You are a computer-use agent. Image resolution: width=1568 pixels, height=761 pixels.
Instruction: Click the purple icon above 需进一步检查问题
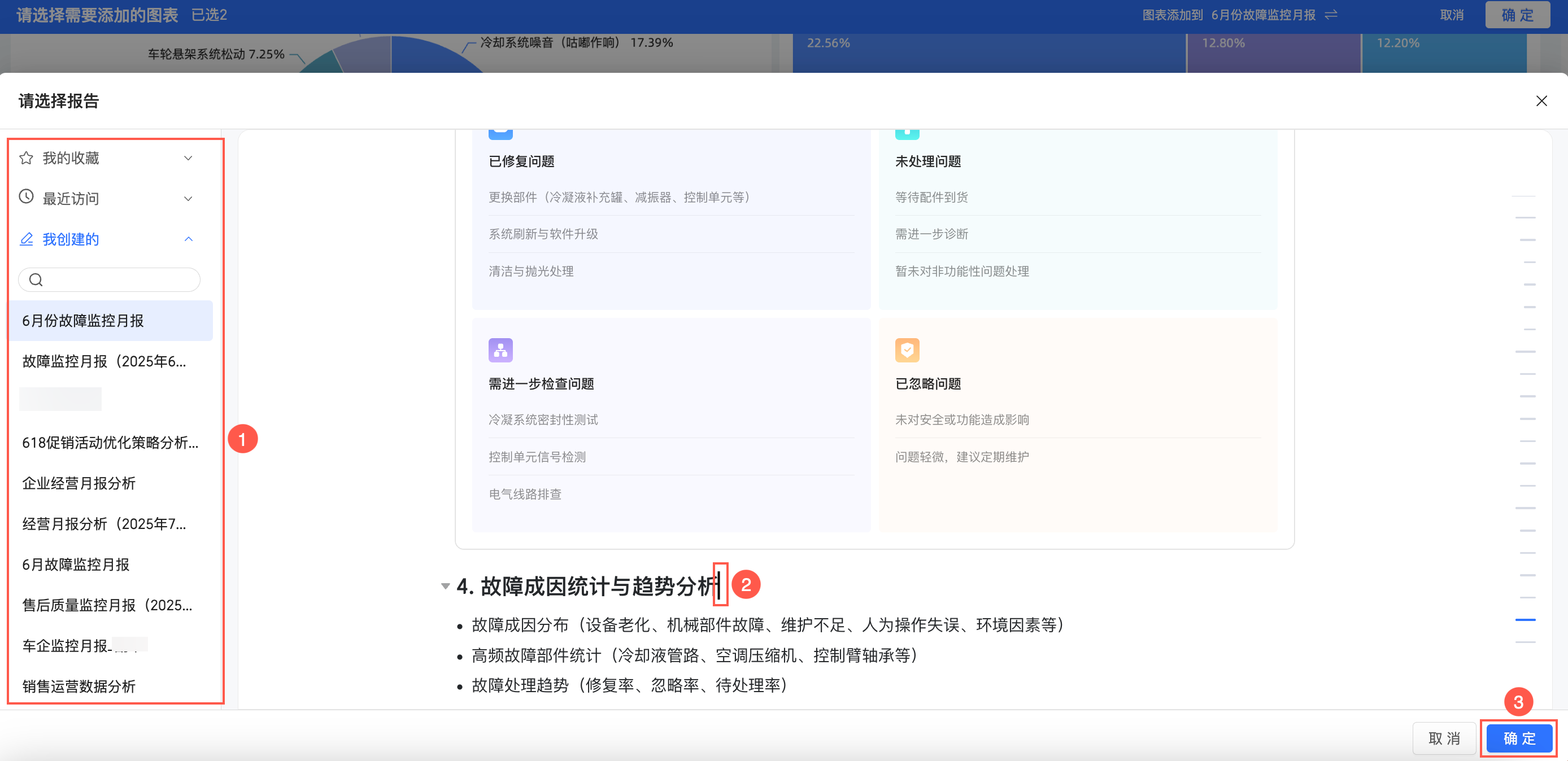tap(500, 351)
